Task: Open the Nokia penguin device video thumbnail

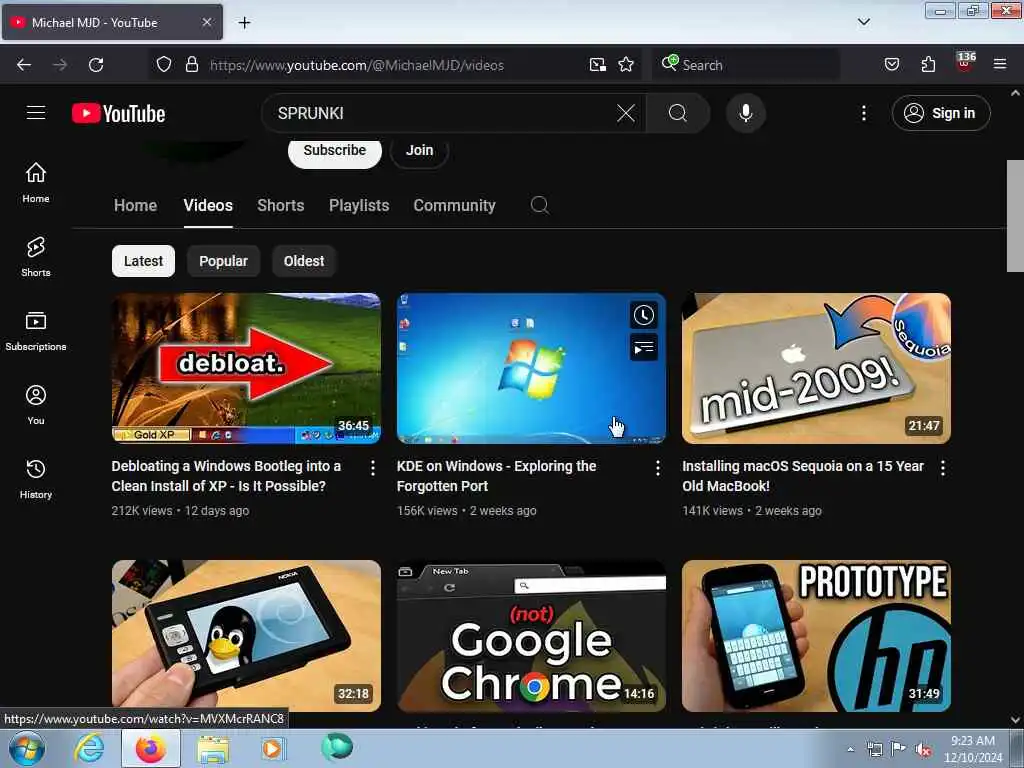Action: pyautogui.click(x=246, y=636)
